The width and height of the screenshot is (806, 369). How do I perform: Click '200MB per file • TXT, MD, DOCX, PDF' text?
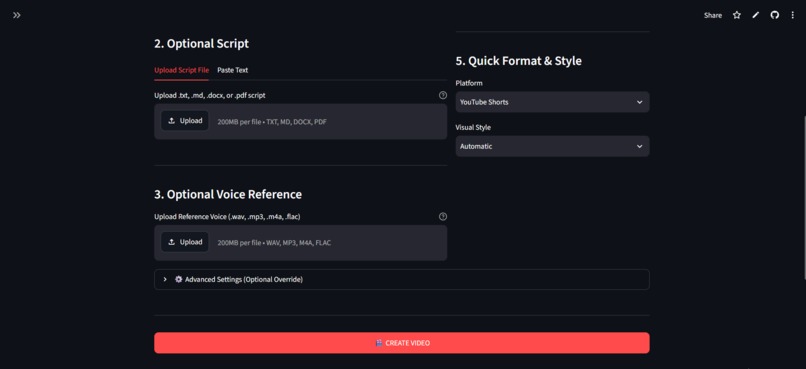[x=272, y=122]
